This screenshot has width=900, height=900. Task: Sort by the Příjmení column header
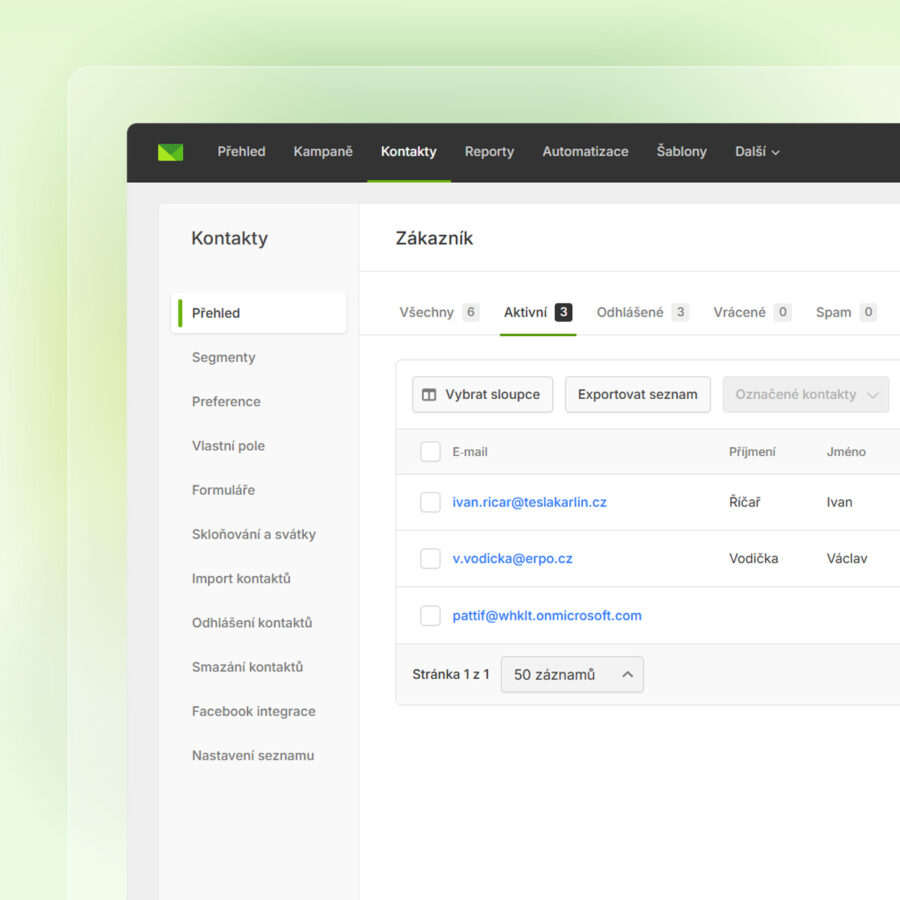pyautogui.click(x=752, y=452)
